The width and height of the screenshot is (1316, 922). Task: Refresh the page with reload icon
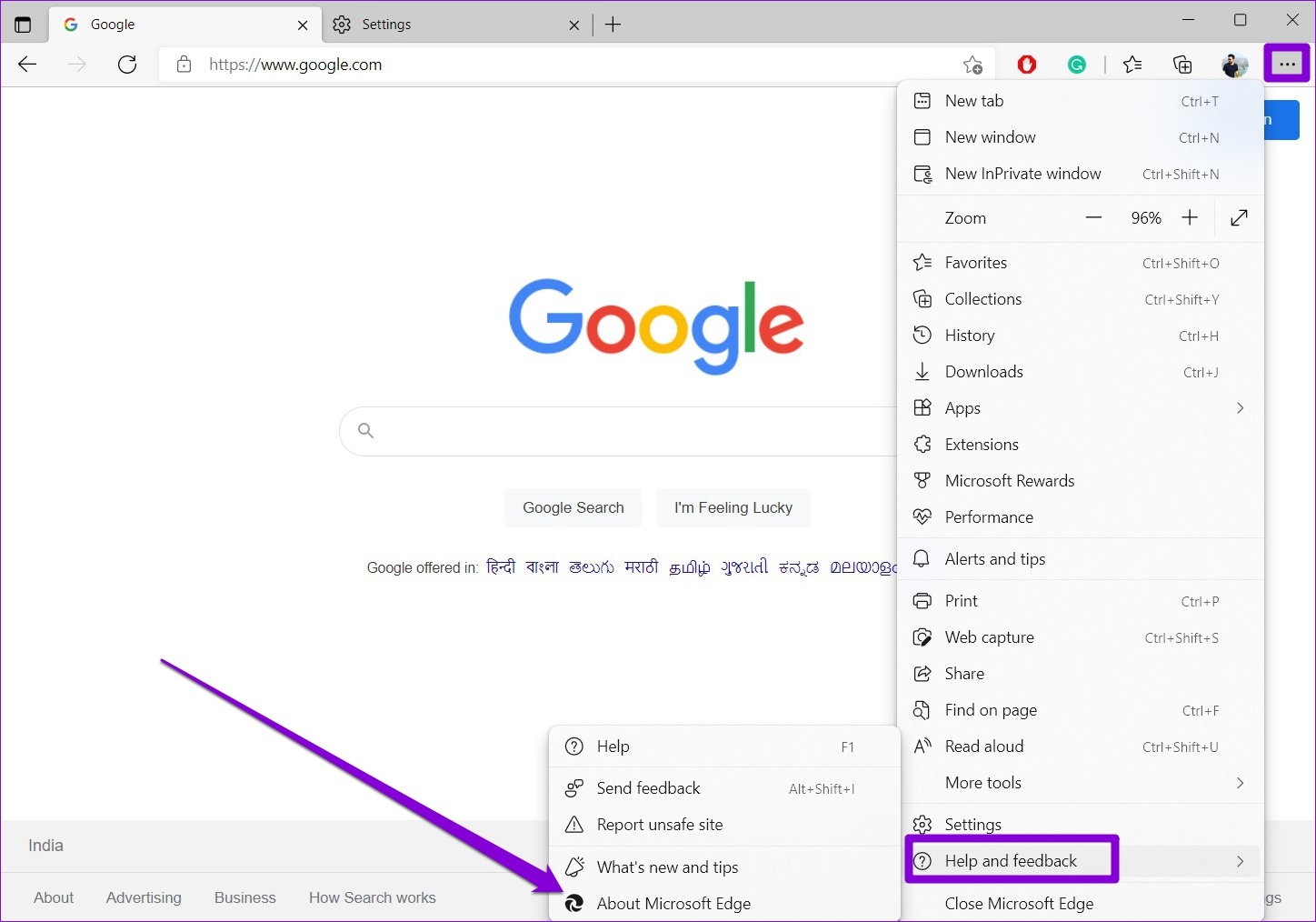[x=127, y=65]
